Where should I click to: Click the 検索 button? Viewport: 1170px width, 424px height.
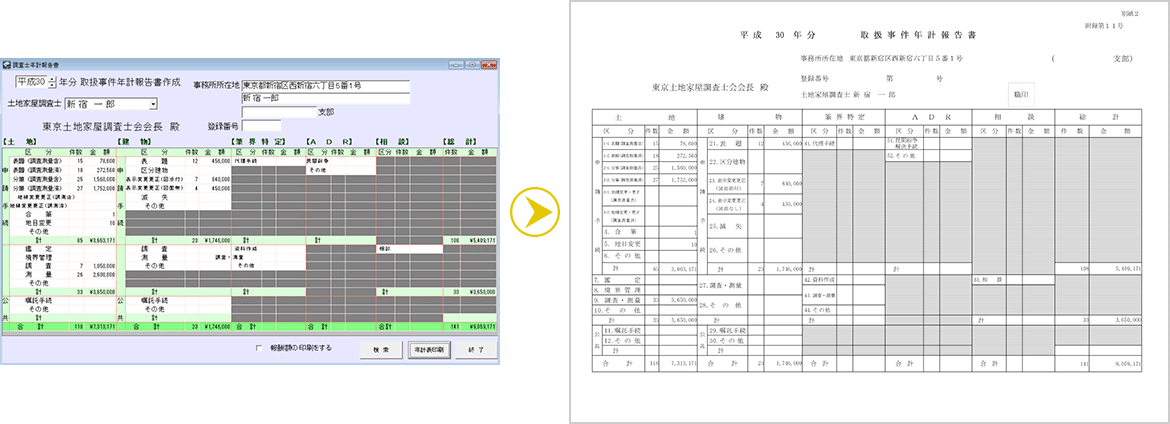coord(380,349)
